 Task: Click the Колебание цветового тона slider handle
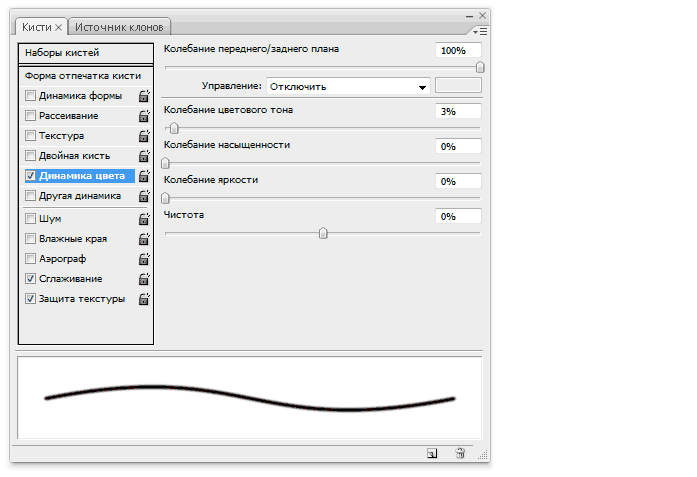[x=175, y=128]
